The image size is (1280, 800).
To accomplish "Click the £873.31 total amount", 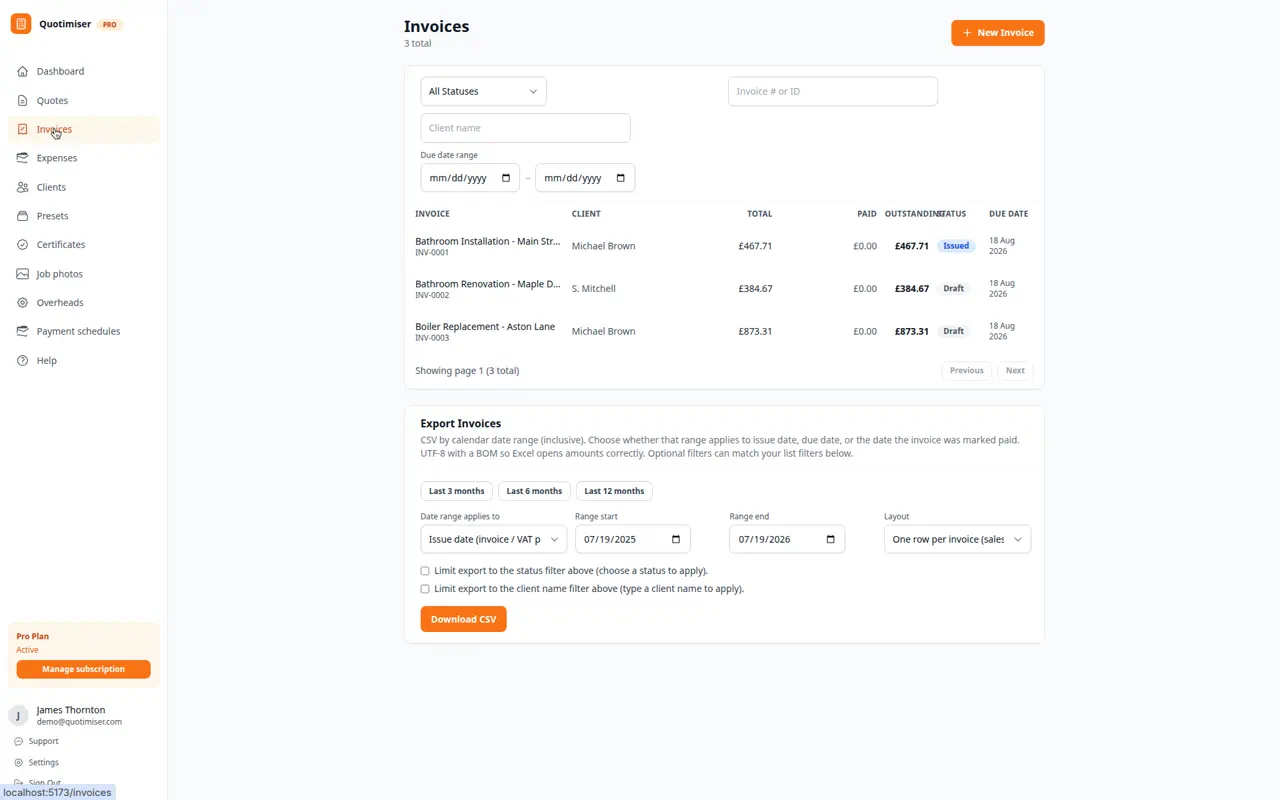I will point(755,331).
